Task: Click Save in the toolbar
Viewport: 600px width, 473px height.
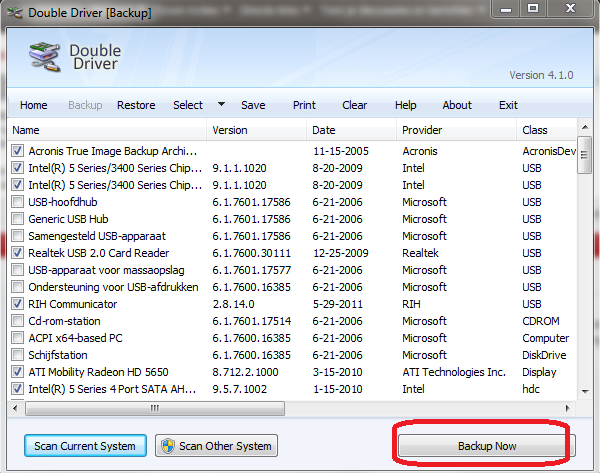Action: [x=253, y=105]
